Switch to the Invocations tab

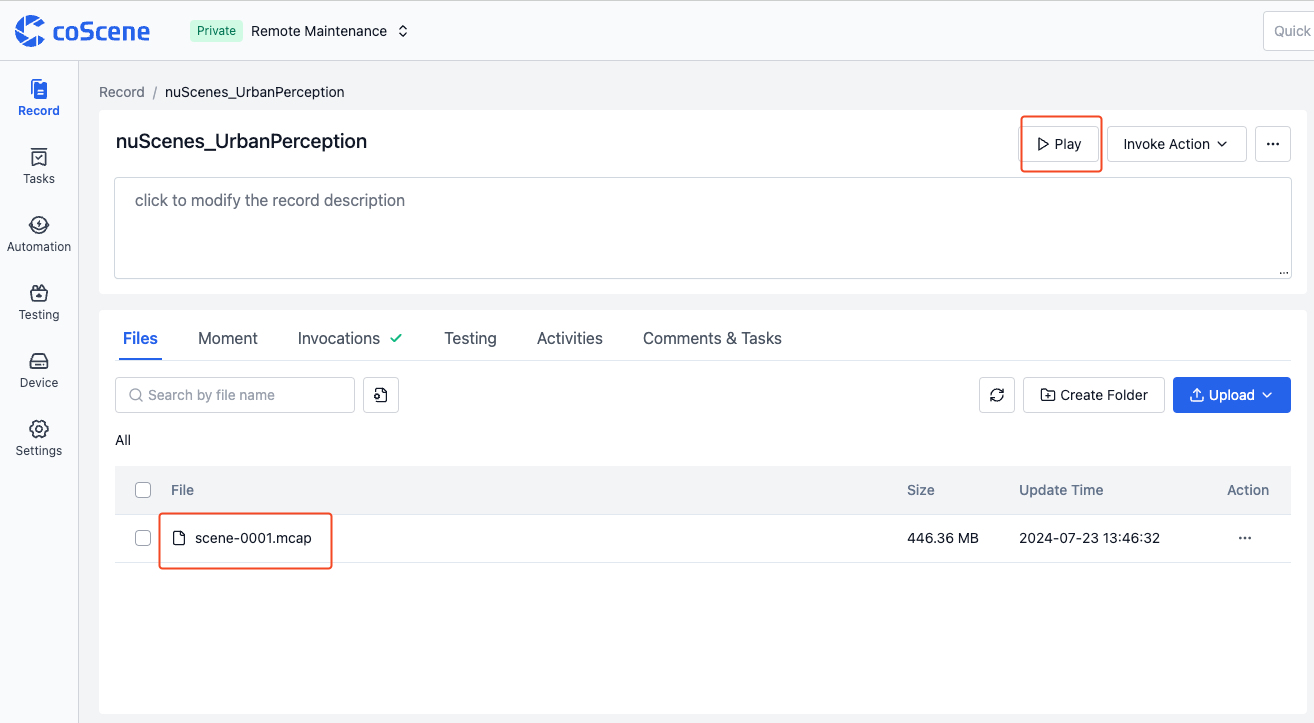tap(339, 338)
